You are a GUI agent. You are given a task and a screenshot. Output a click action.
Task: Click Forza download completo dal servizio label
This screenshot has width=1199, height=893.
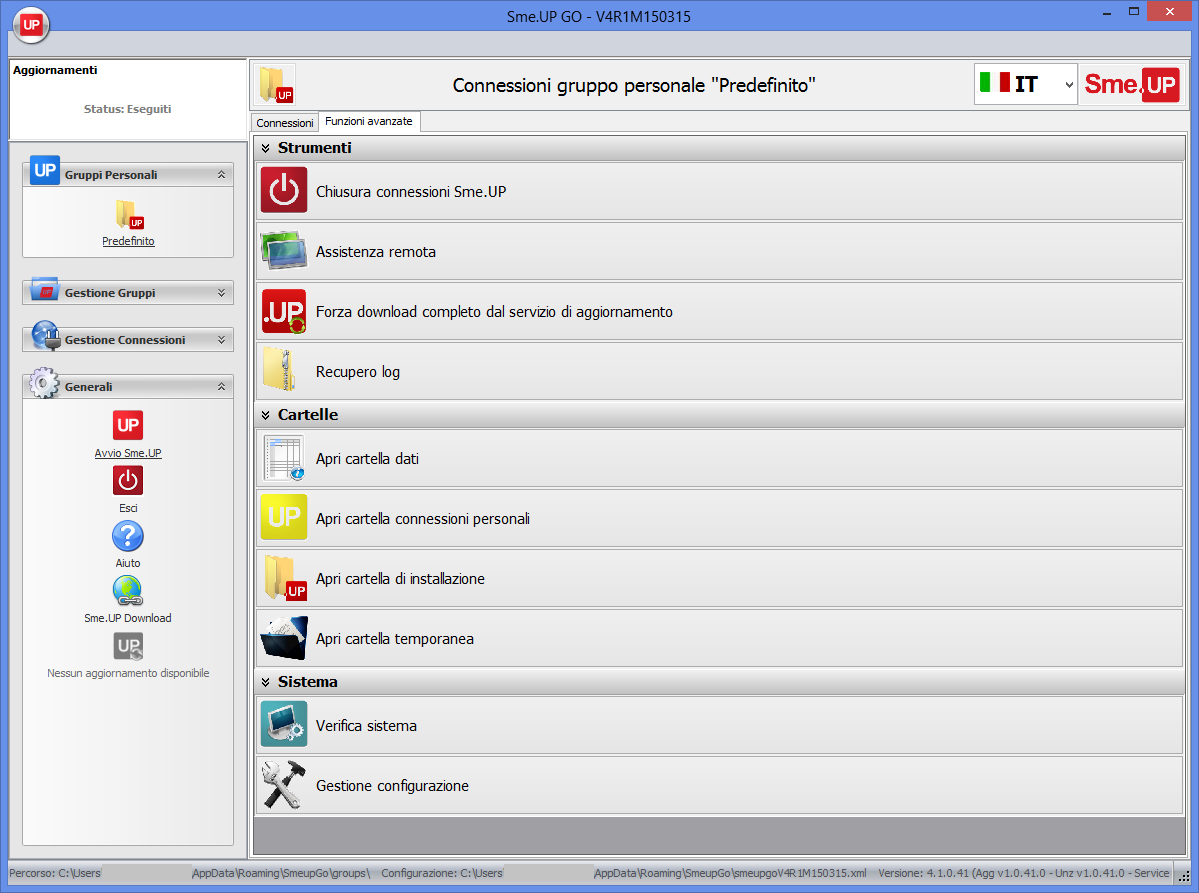point(494,311)
